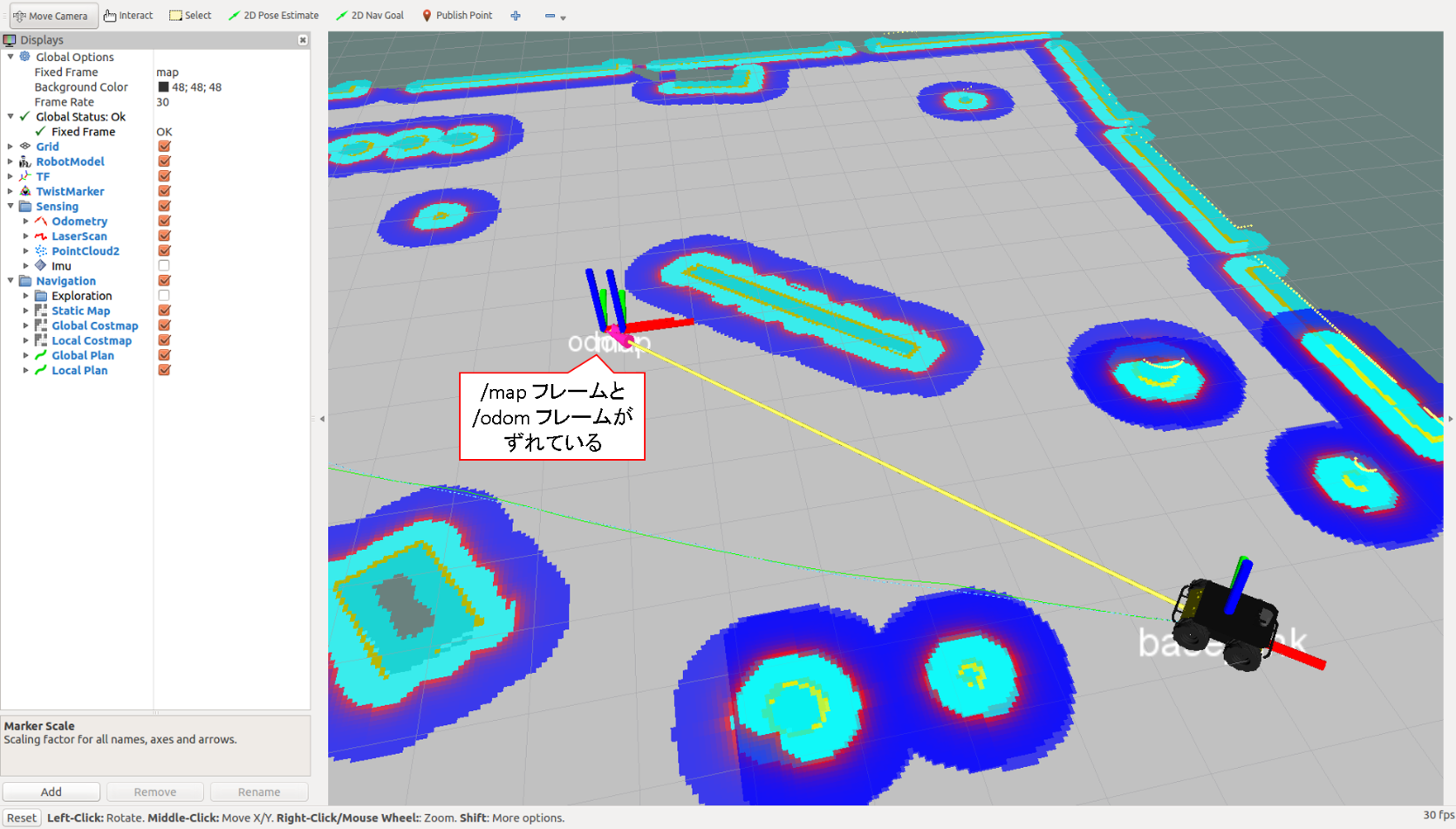Add a new tool with the plus icon

pos(515,15)
